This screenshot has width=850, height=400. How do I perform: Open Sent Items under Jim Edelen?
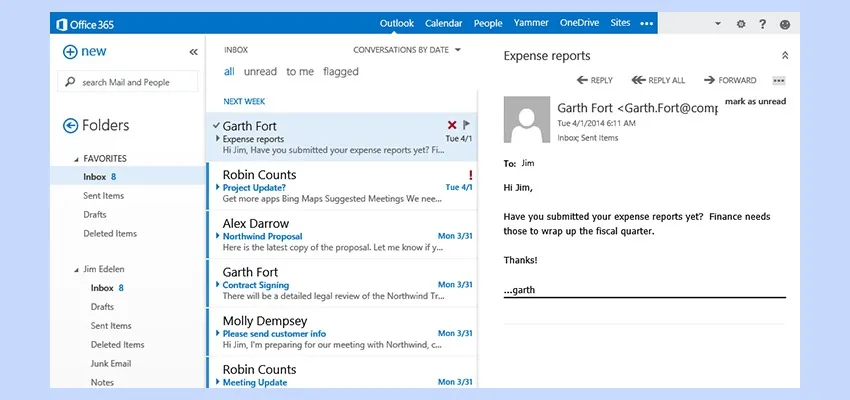click(x=111, y=326)
